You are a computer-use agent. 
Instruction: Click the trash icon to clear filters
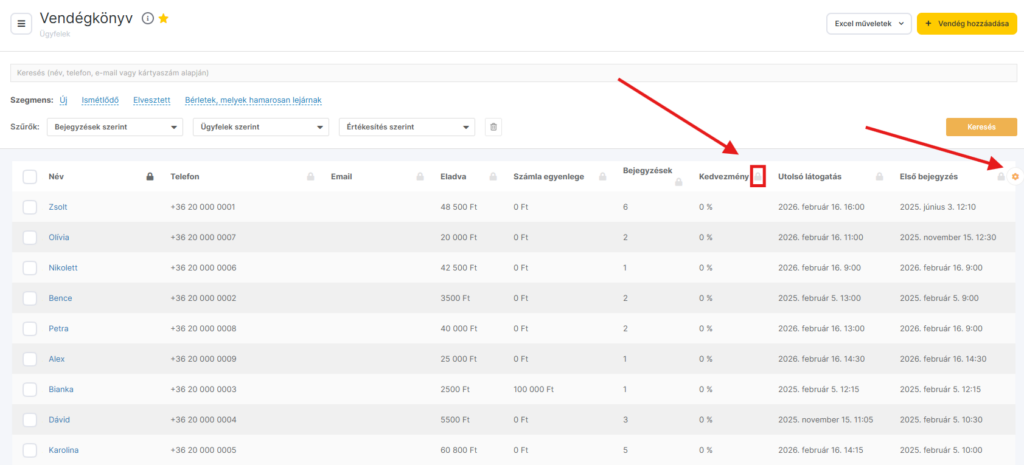click(493, 127)
